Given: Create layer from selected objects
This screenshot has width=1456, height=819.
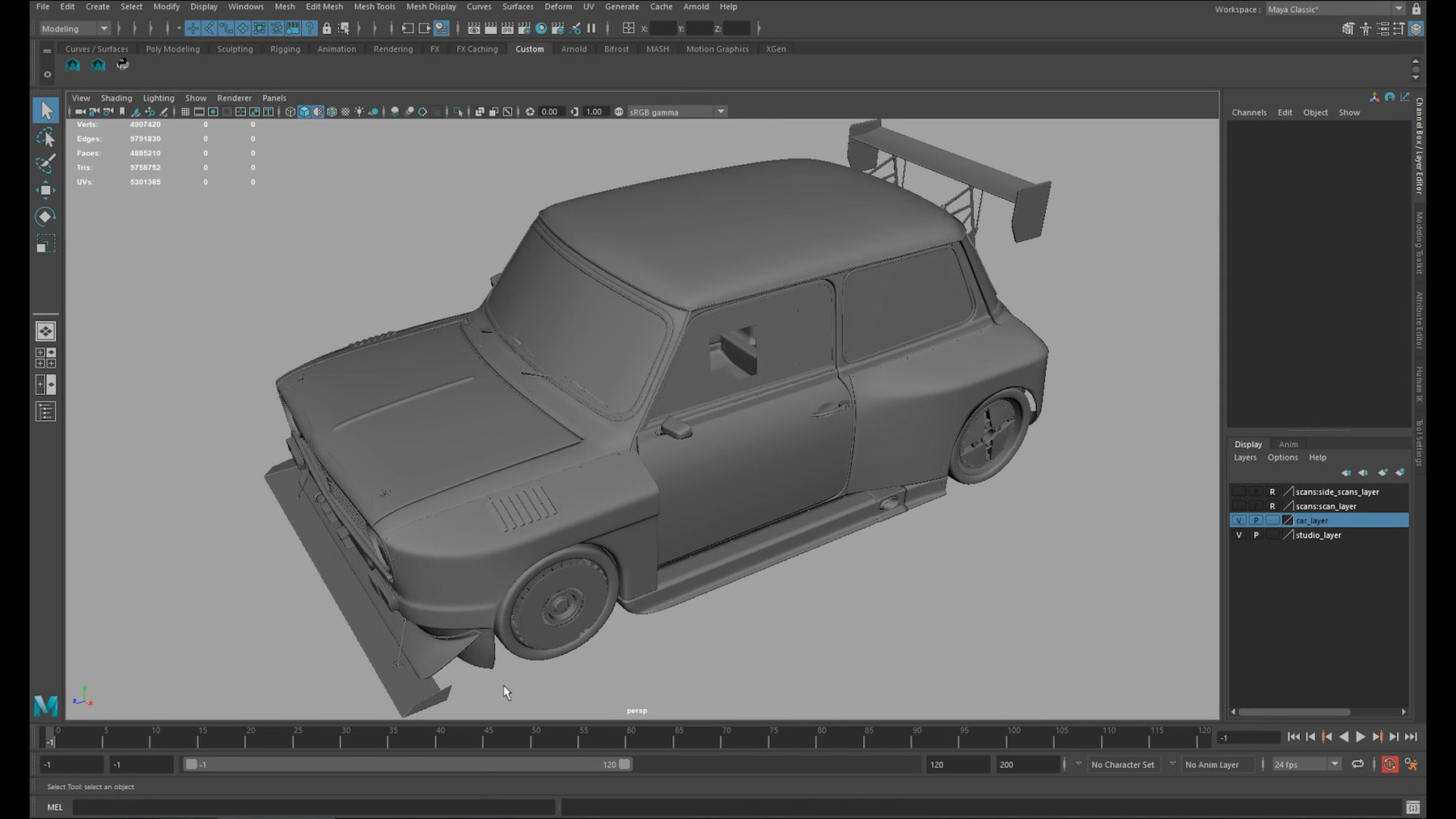Looking at the screenshot, I should point(1400,472).
